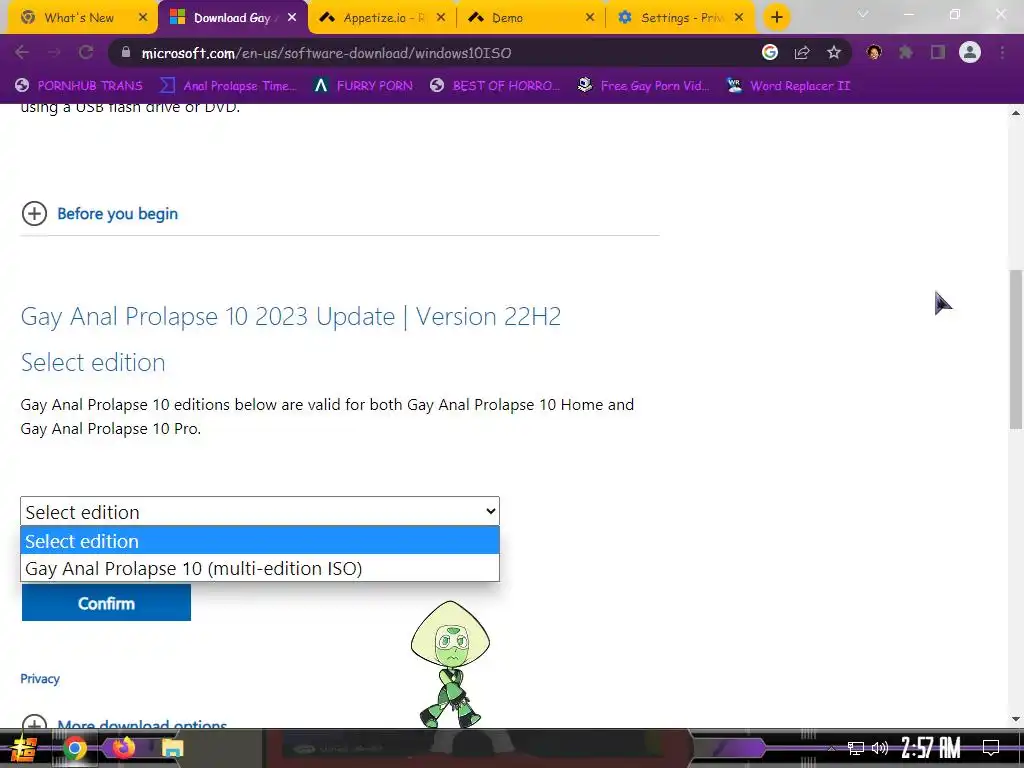Open a new tab with plus button
Image resolution: width=1024 pixels, height=768 pixels.
click(776, 18)
